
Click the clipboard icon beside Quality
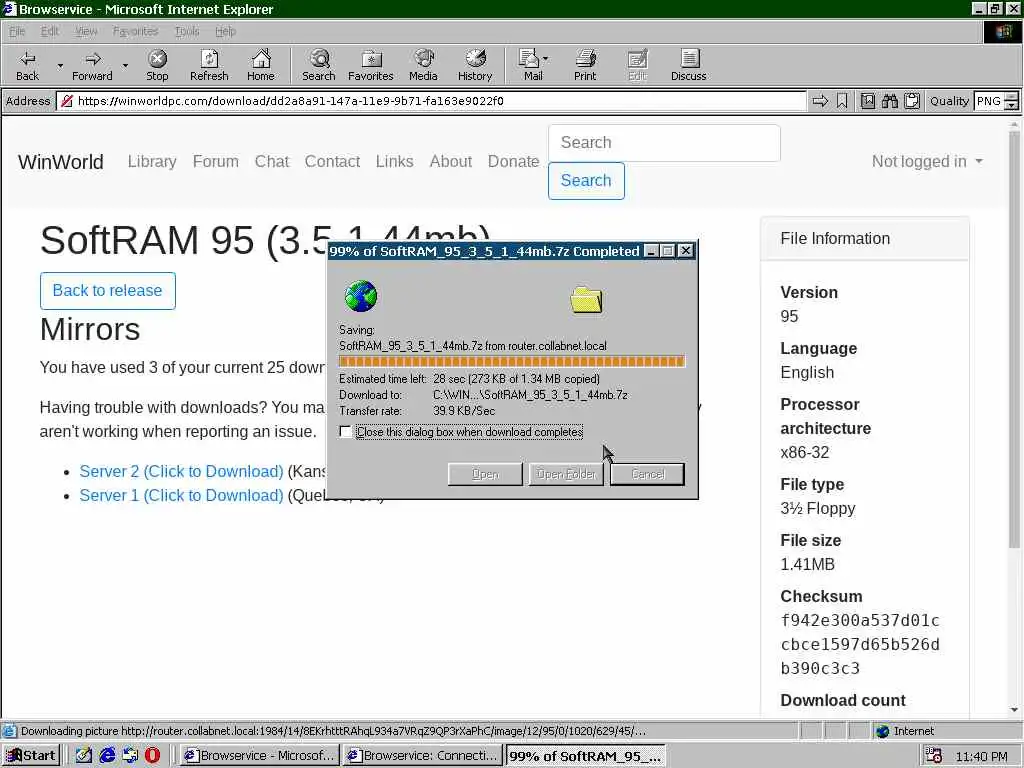tap(912, 101)
